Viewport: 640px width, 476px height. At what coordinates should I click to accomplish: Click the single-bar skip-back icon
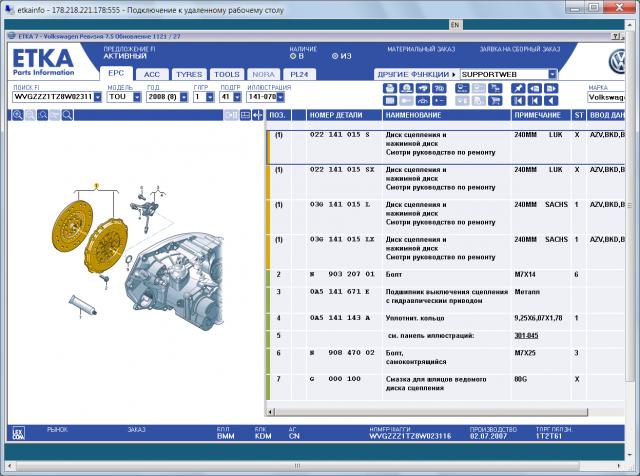(535, 100)
